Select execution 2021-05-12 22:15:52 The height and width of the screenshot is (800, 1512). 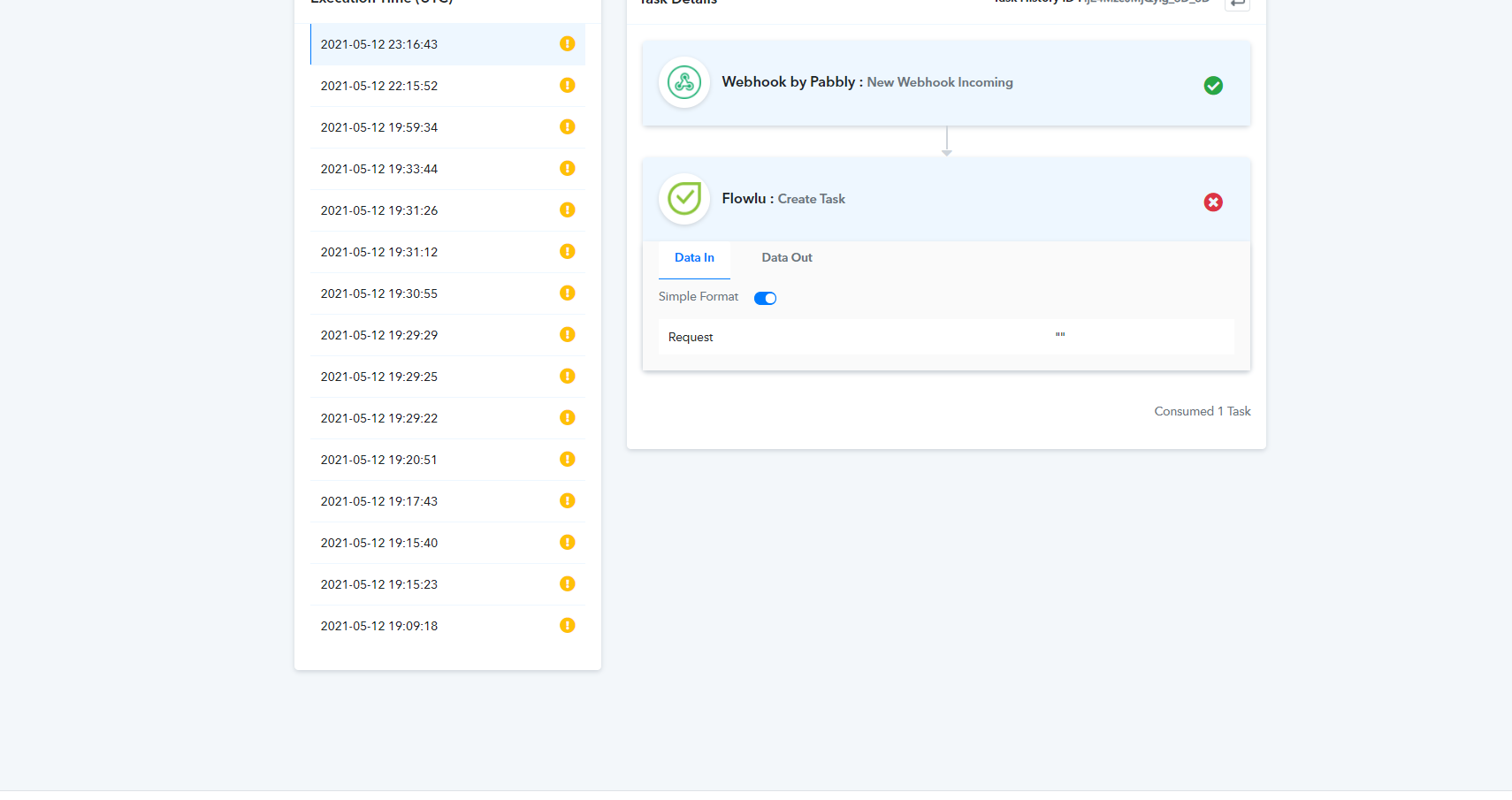[x=447, y=86]
